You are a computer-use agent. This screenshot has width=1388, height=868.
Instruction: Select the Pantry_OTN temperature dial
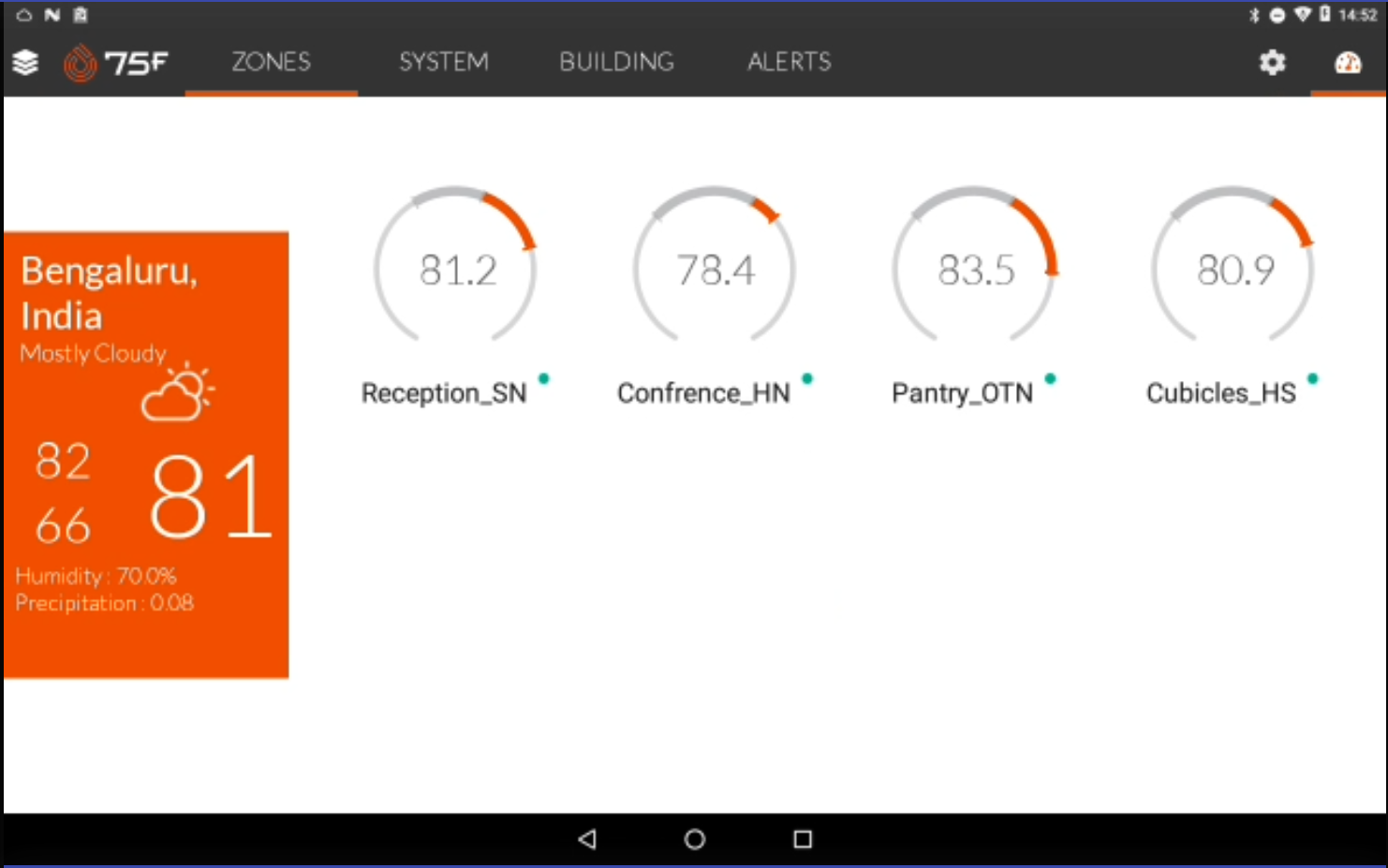coord(975,265)
